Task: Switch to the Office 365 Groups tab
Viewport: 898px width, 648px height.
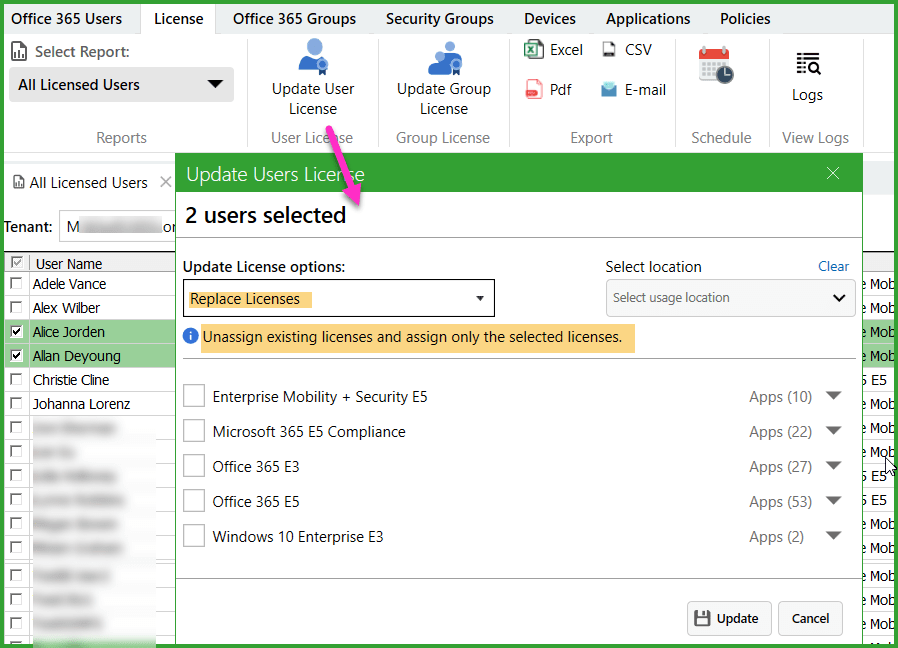Action: (295, 18)
